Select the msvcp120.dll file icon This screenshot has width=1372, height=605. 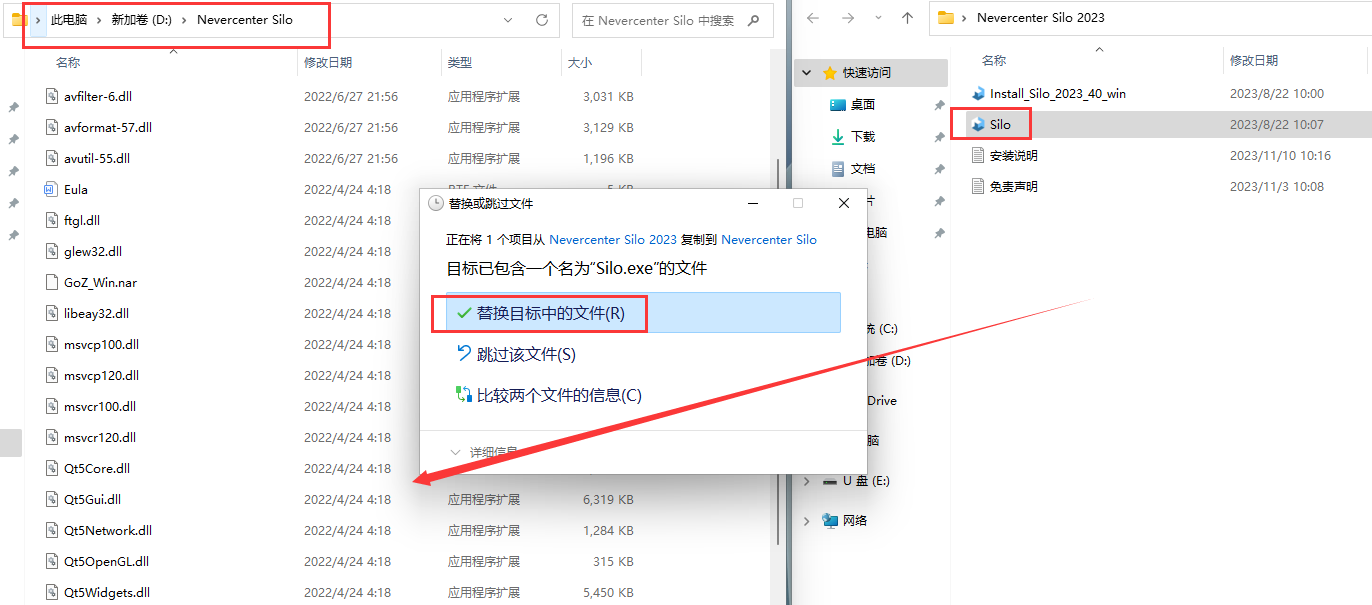[x=52, y=375]
